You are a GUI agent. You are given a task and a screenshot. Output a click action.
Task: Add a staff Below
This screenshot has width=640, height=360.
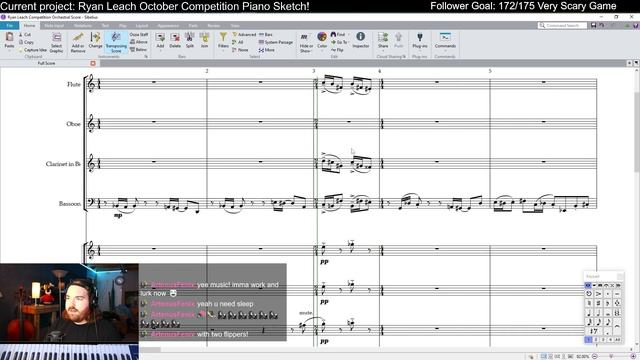[138, 50]
